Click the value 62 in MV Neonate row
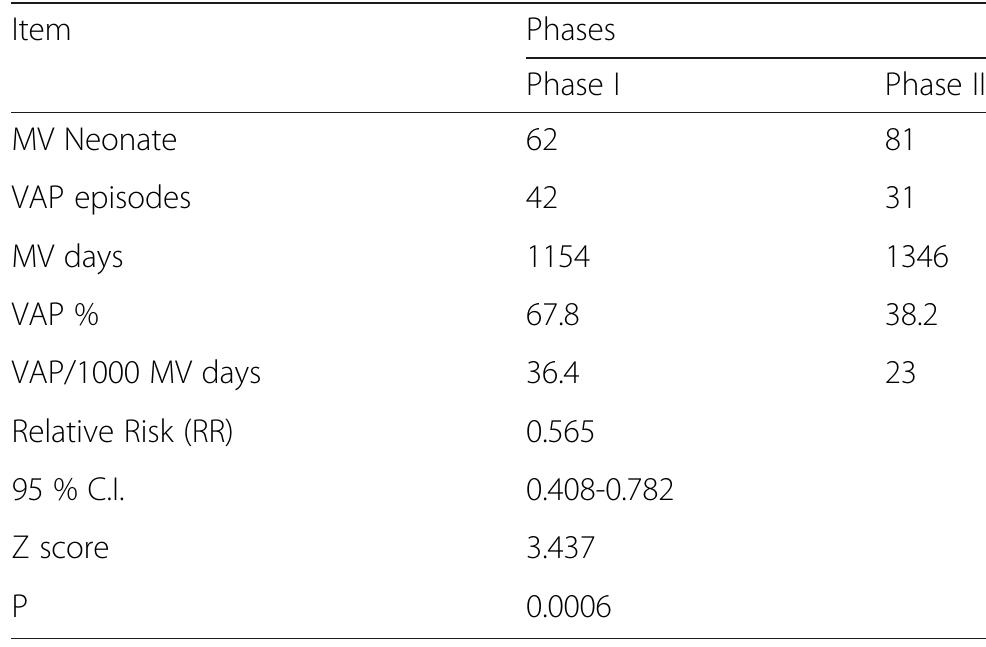This screenshot has height=647, width=986. coord(541,139)
